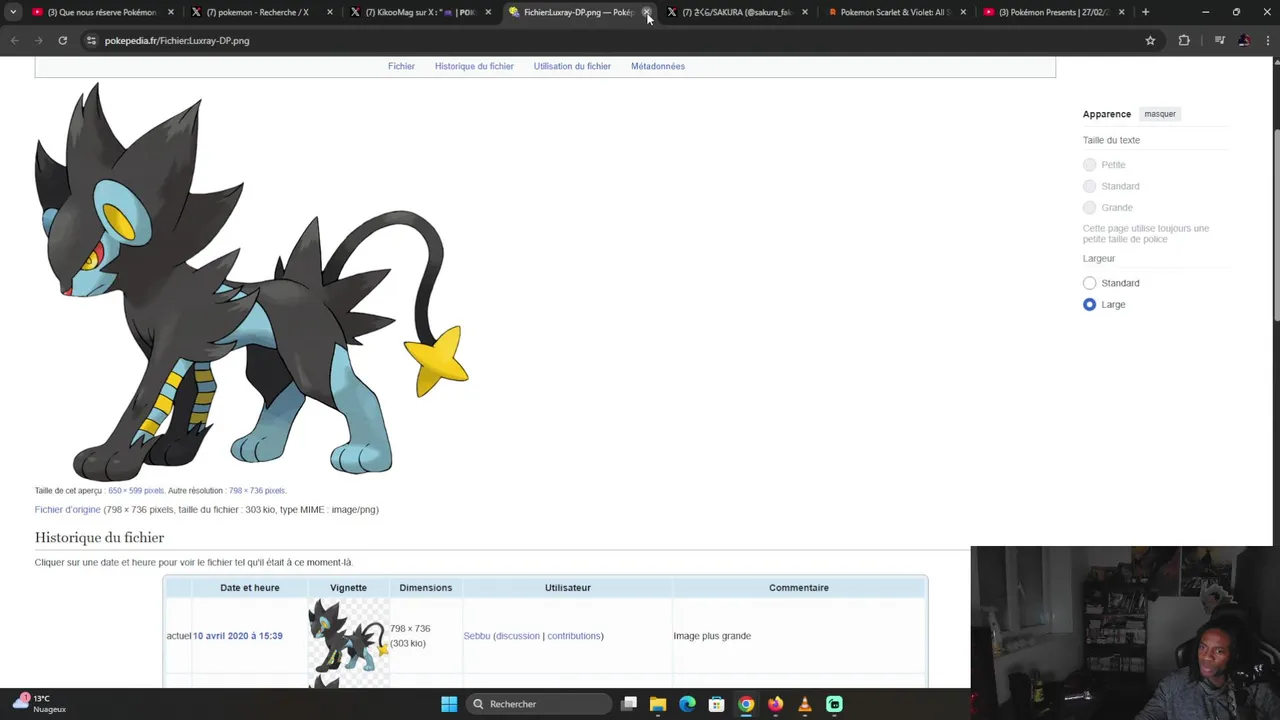
Task: Close the Fichier:Luxray-DP.png tab
Action: point(647,12)
